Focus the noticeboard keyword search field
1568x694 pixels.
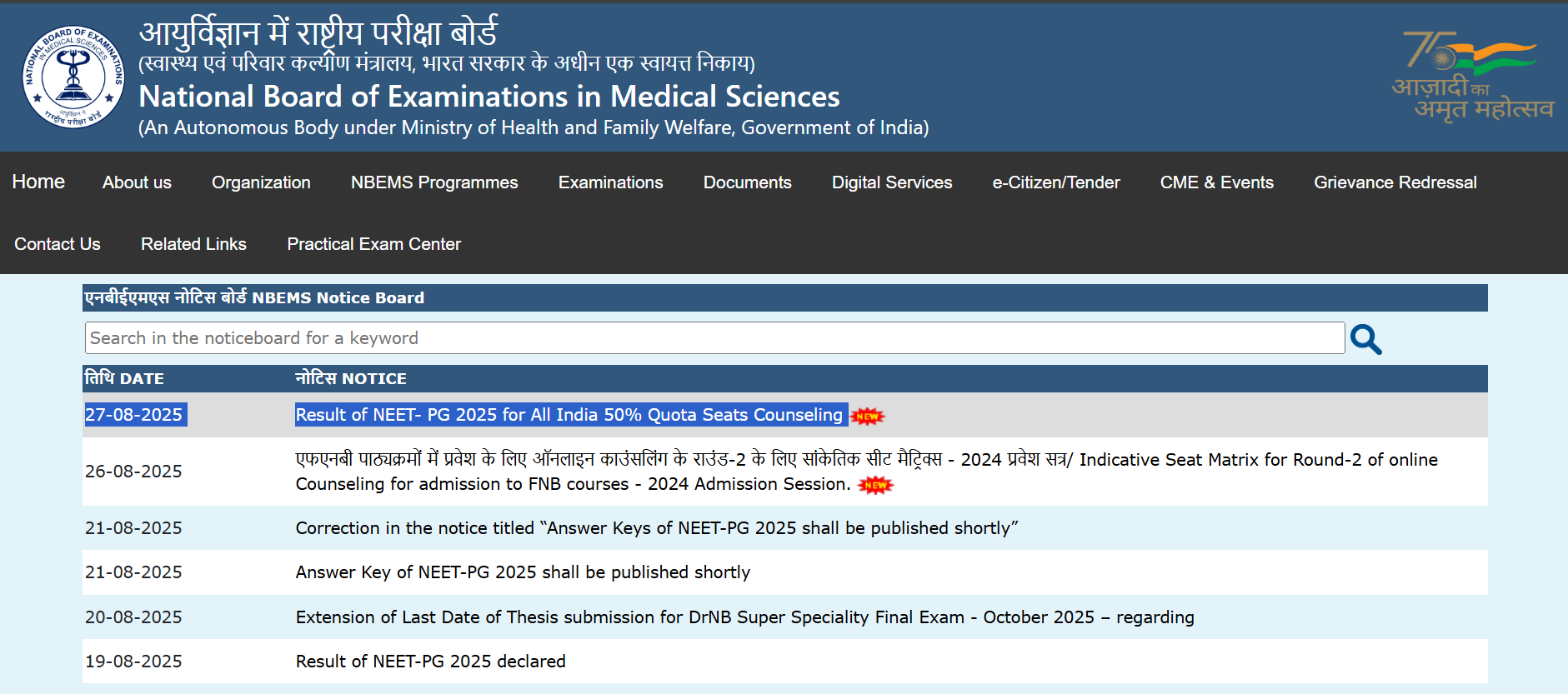click(x=714, y=338)
